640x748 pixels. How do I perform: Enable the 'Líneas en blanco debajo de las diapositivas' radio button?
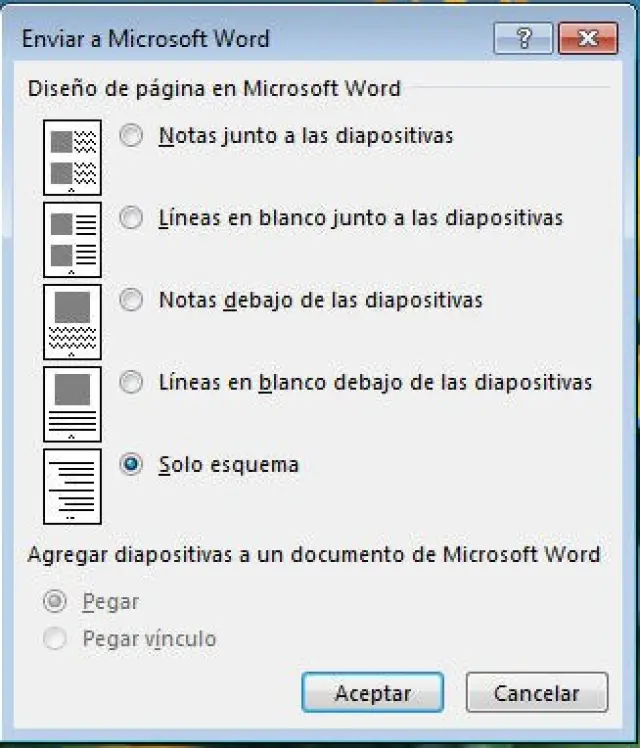coord(131,382)
